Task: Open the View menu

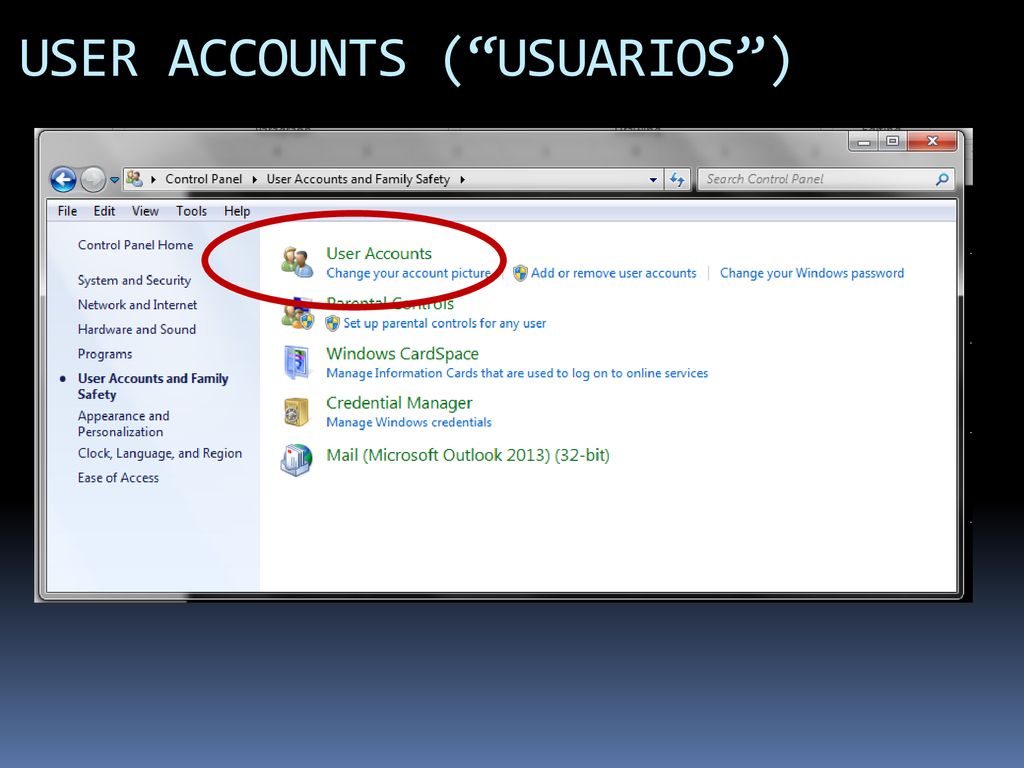Action: [145, 211]
